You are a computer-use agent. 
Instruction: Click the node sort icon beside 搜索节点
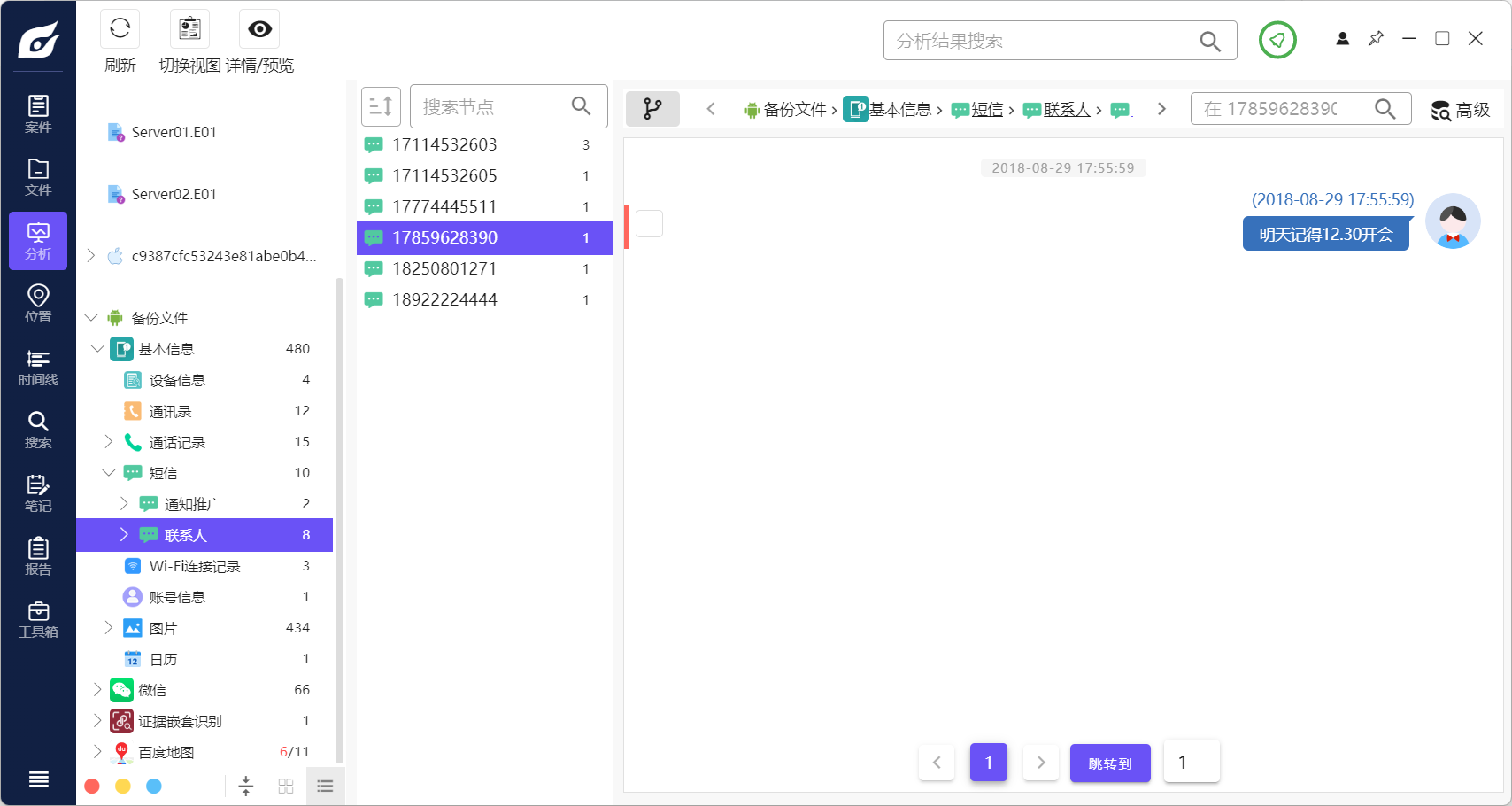pyautogui.click(x=381, y=105)
